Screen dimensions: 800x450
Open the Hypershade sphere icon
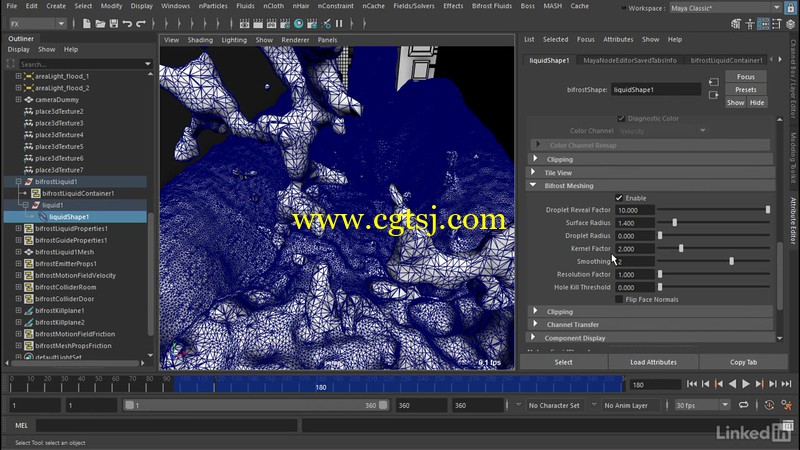point(298,24)
